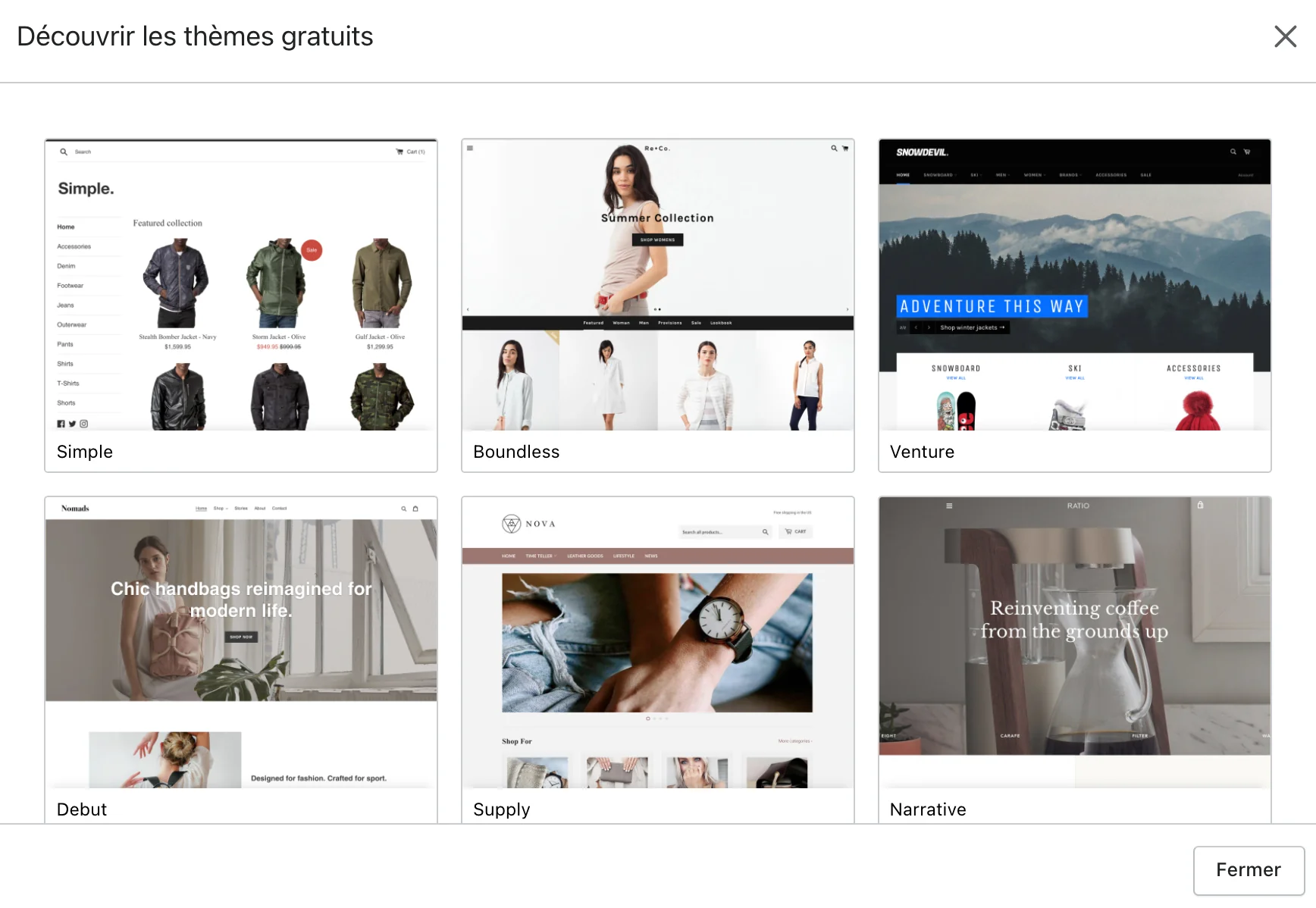Click the NOVA logo in the Supply preview

coord(529,524)
